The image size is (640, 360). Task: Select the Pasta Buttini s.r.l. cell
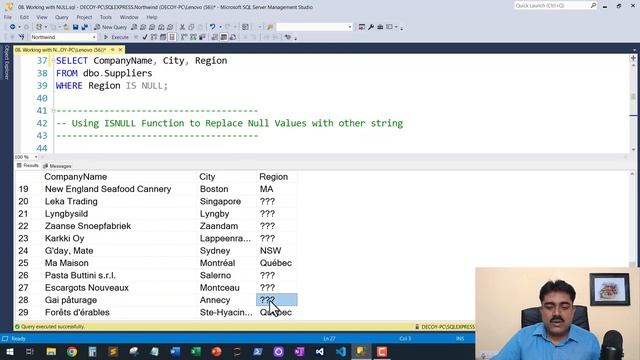[x=120, y=276]
